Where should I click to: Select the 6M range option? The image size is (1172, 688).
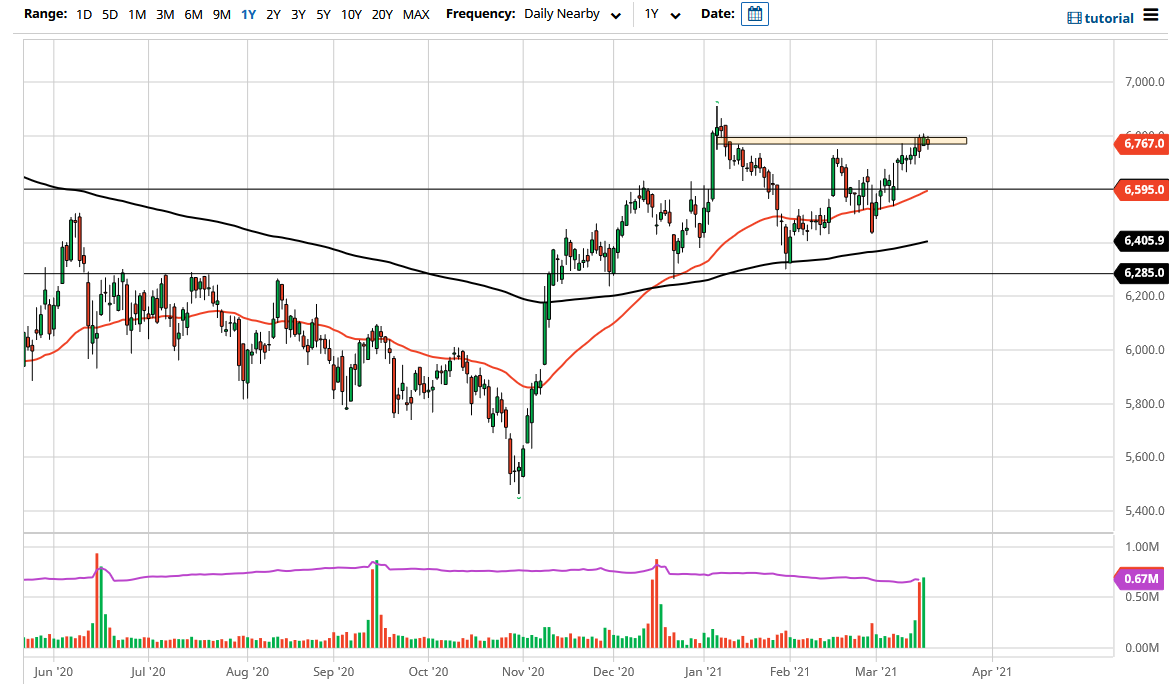tap(192, 15)
